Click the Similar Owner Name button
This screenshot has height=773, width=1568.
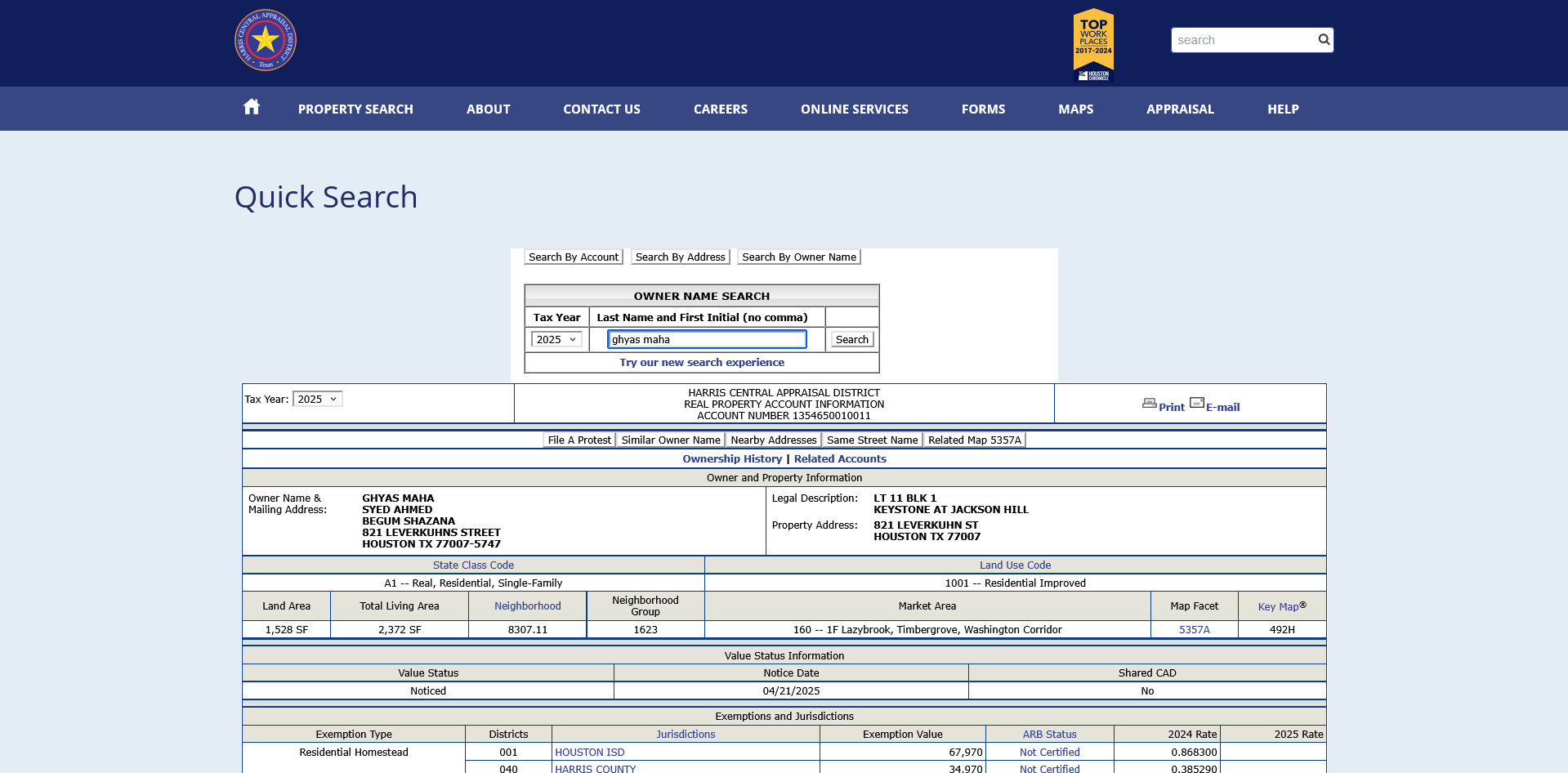[671, 440]
